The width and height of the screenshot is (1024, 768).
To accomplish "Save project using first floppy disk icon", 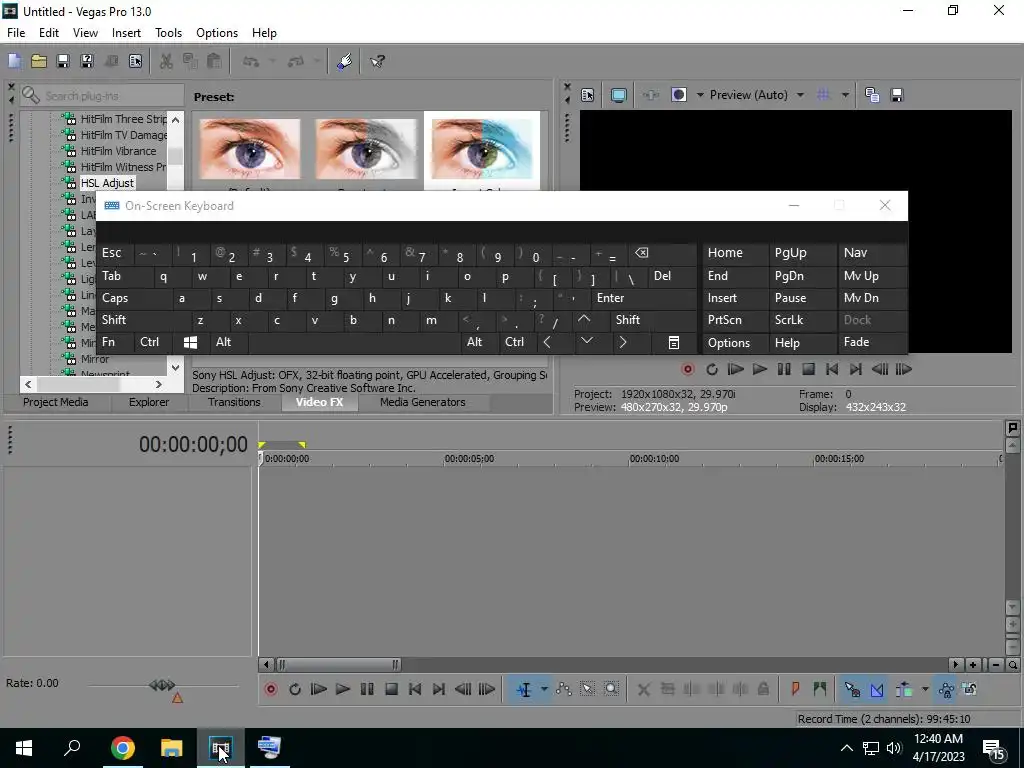I will 63,61.
